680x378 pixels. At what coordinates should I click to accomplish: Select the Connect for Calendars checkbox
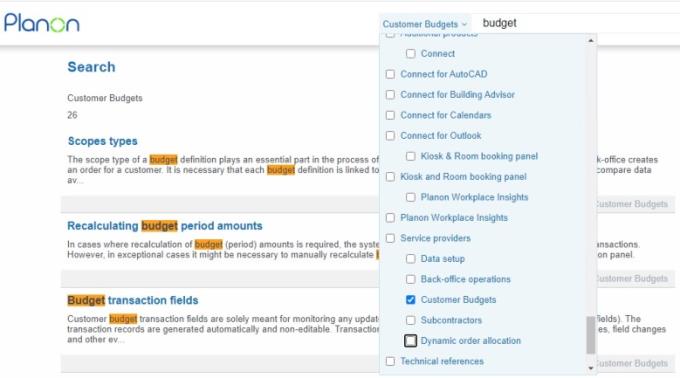coord(390,115)
